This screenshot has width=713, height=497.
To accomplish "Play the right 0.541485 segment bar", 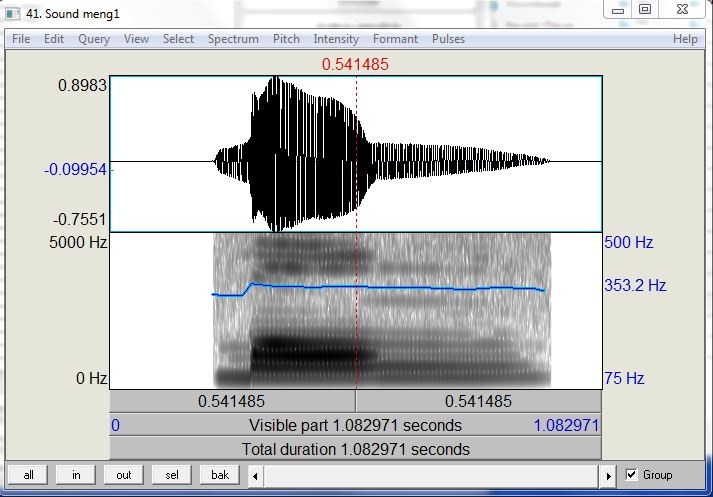I will point(478,401).
